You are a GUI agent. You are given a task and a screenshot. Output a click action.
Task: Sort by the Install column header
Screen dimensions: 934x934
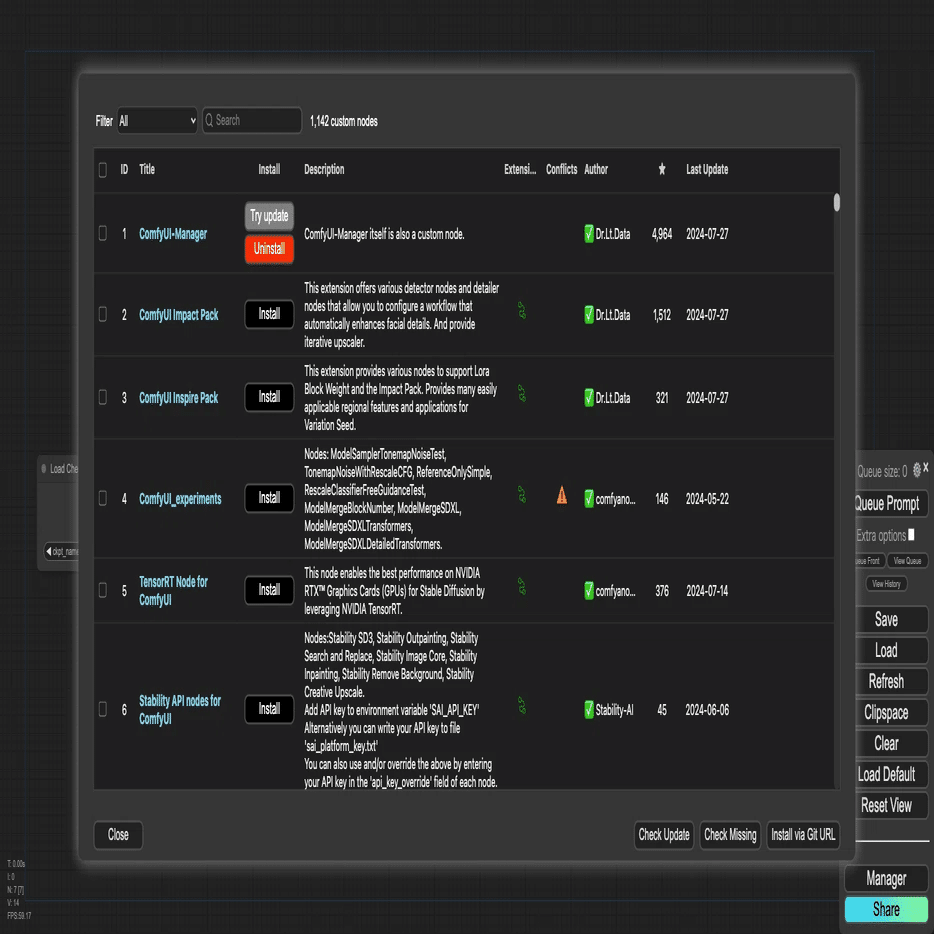click(269, 169)
